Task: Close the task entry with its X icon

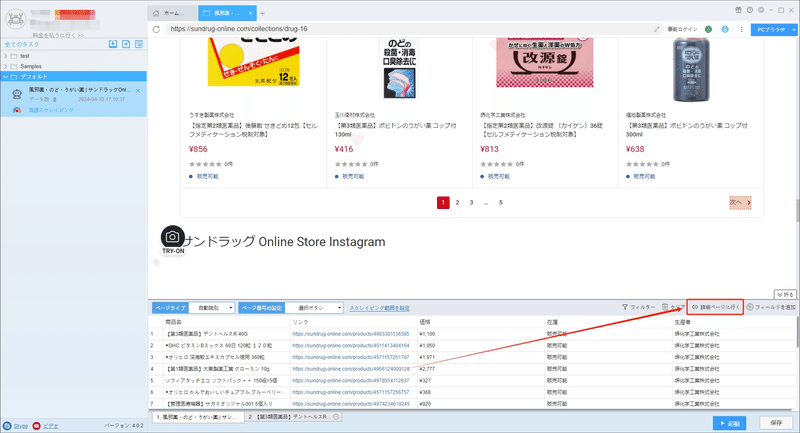Action: [x=138, y=91]
